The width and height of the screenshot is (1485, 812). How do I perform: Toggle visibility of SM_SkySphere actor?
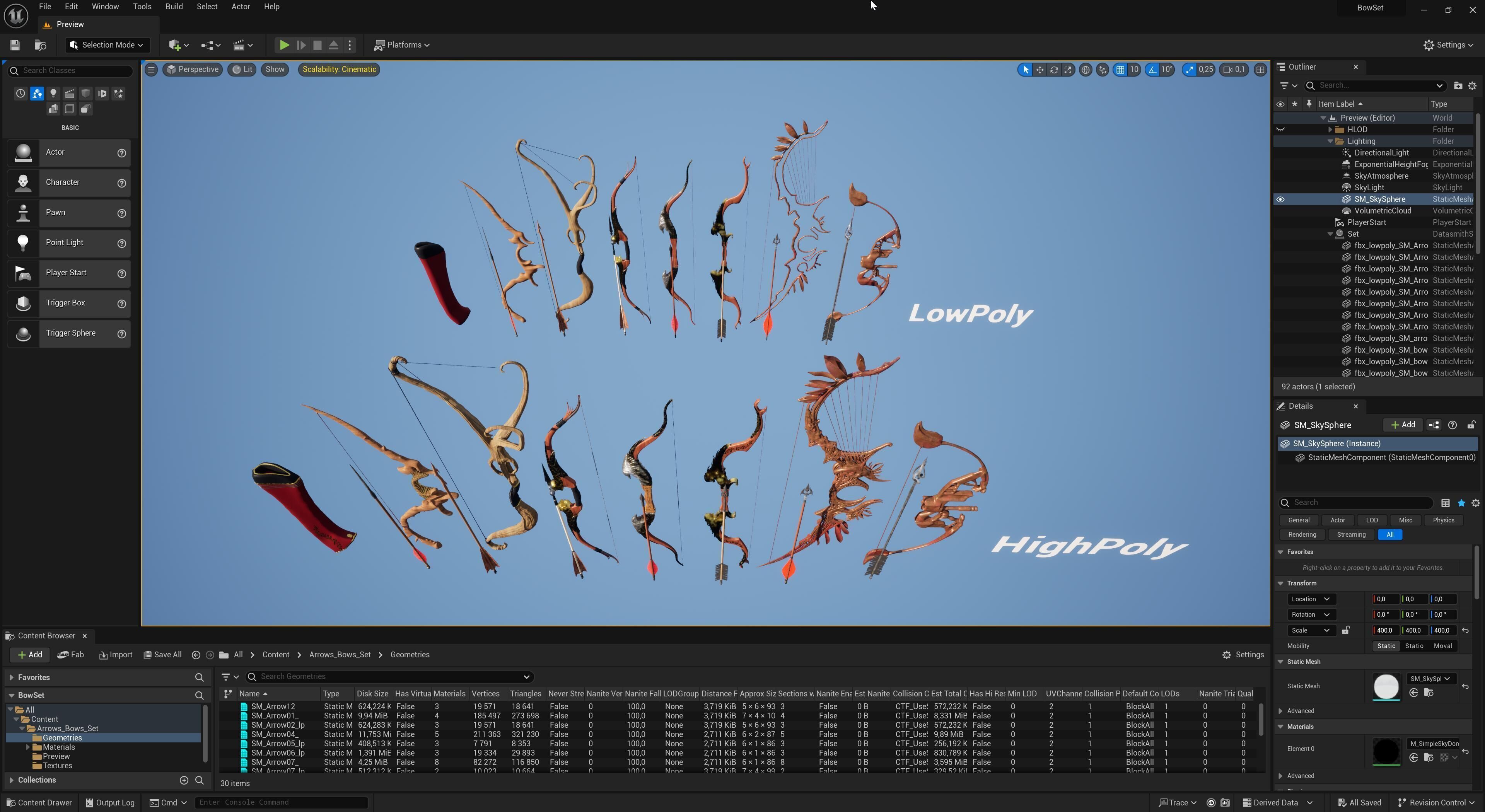click(x=1280, y=200)
